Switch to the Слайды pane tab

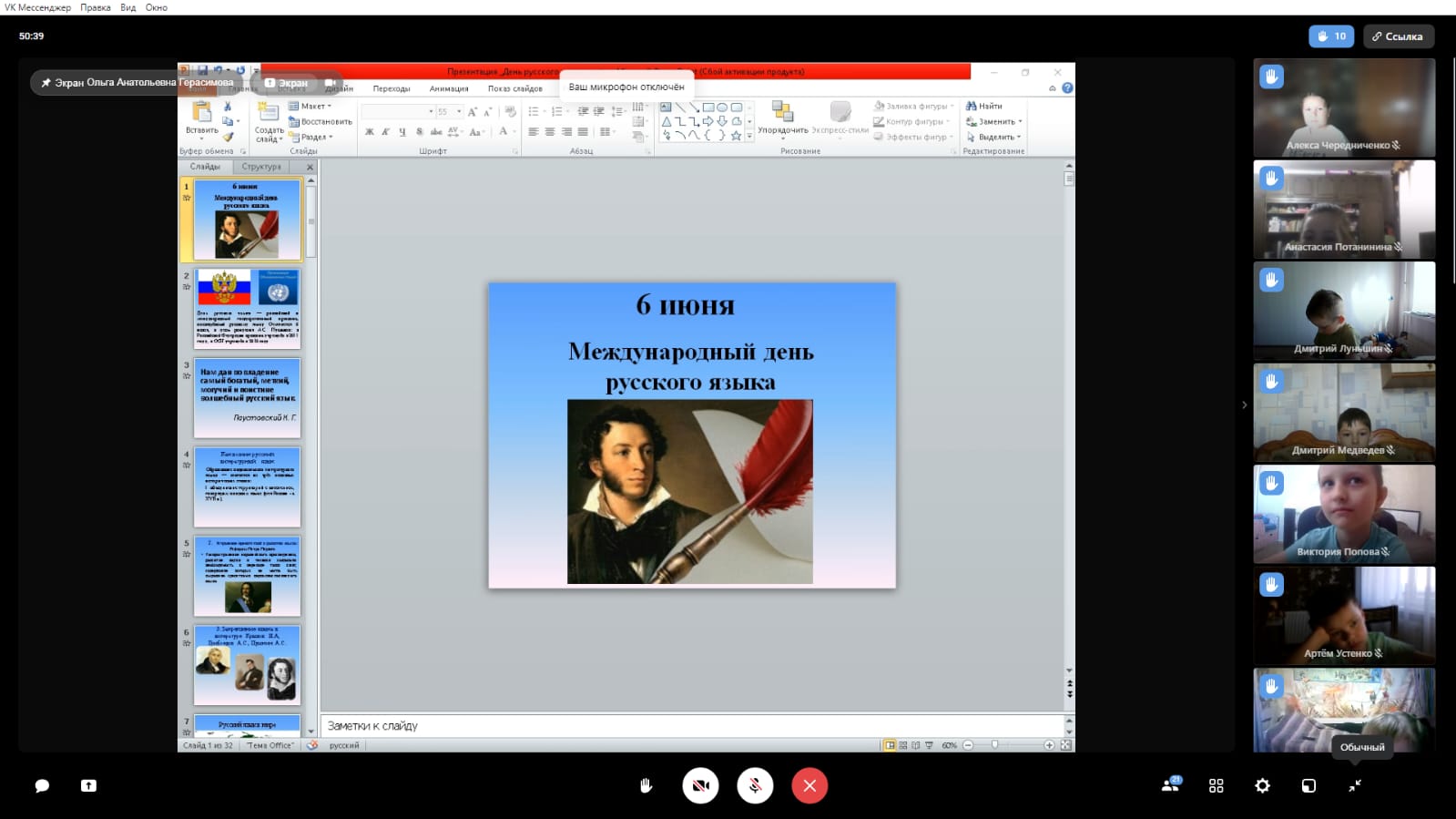tap(205, 167)
